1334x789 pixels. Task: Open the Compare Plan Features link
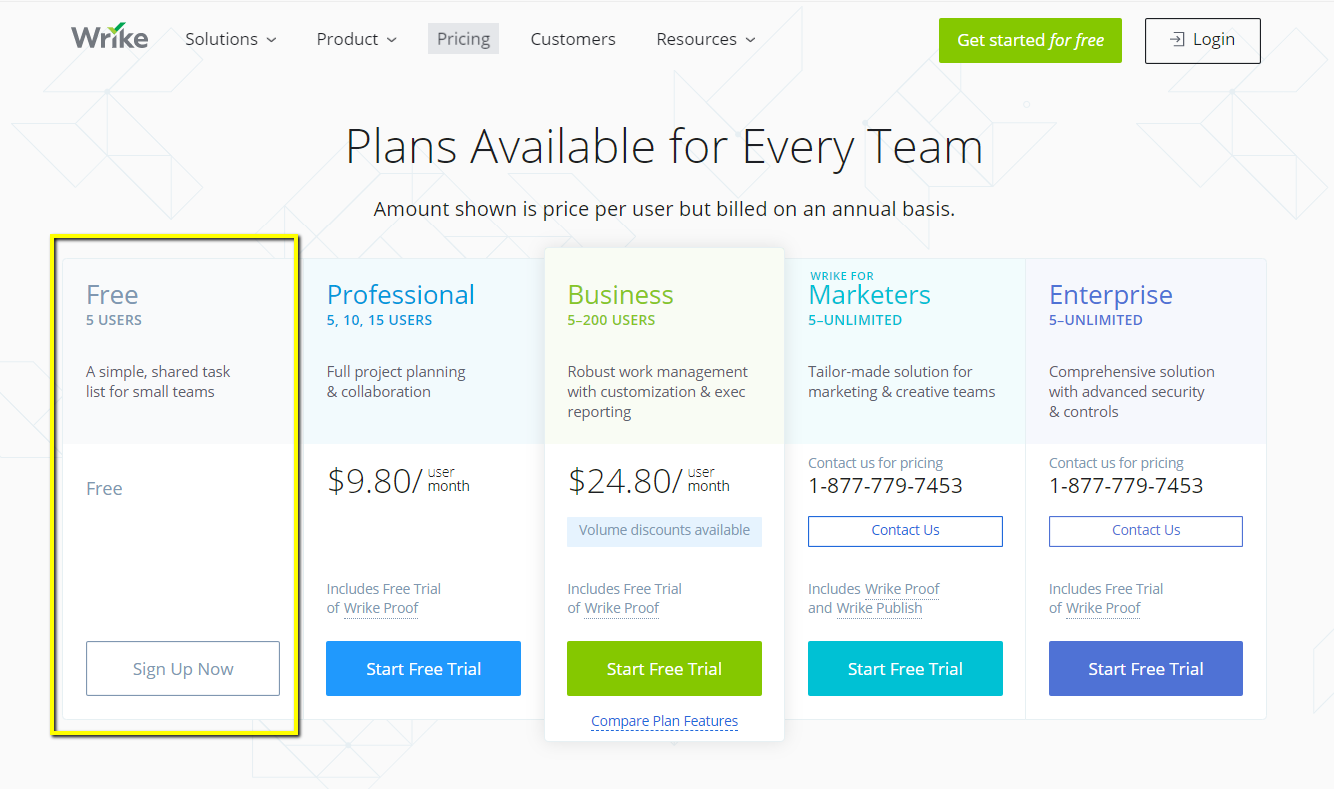(x=664, y=721)
